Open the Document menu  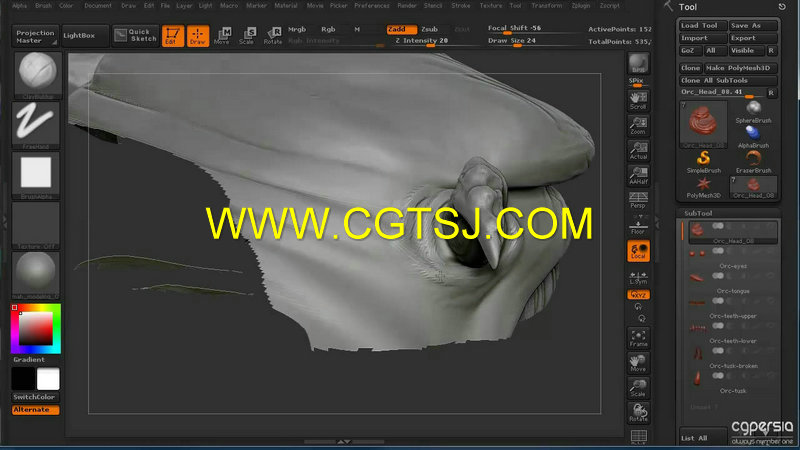[x=97, y=6]
